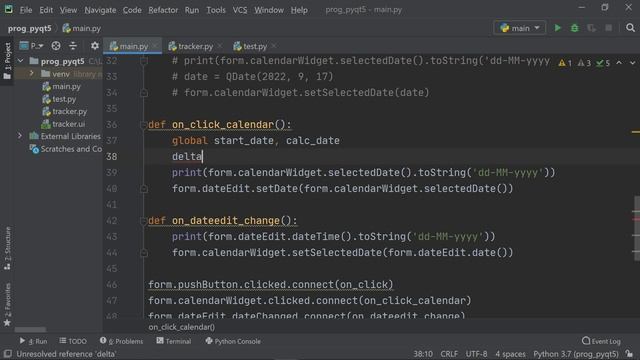The height and width of the screenshot is (360, 640).
Task: Toggle tool window buttons in status bar corner
Action: point(7,354)
